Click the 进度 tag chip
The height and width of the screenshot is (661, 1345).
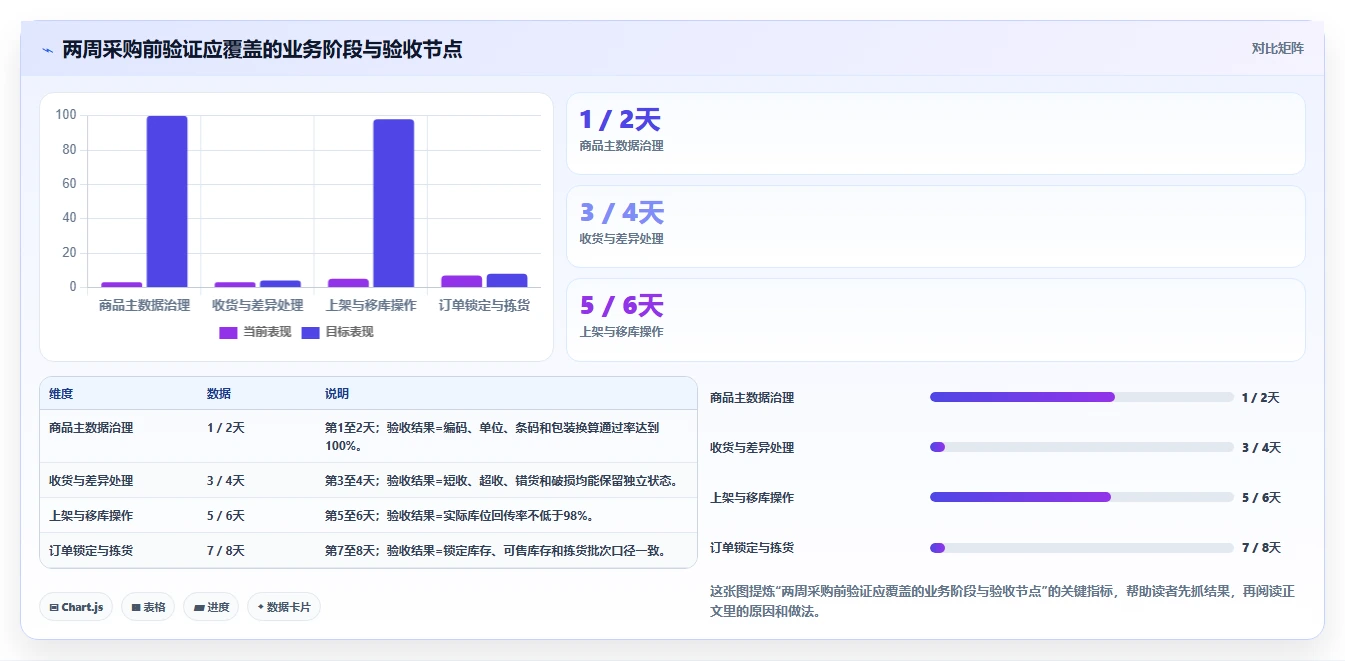(211, 607)
